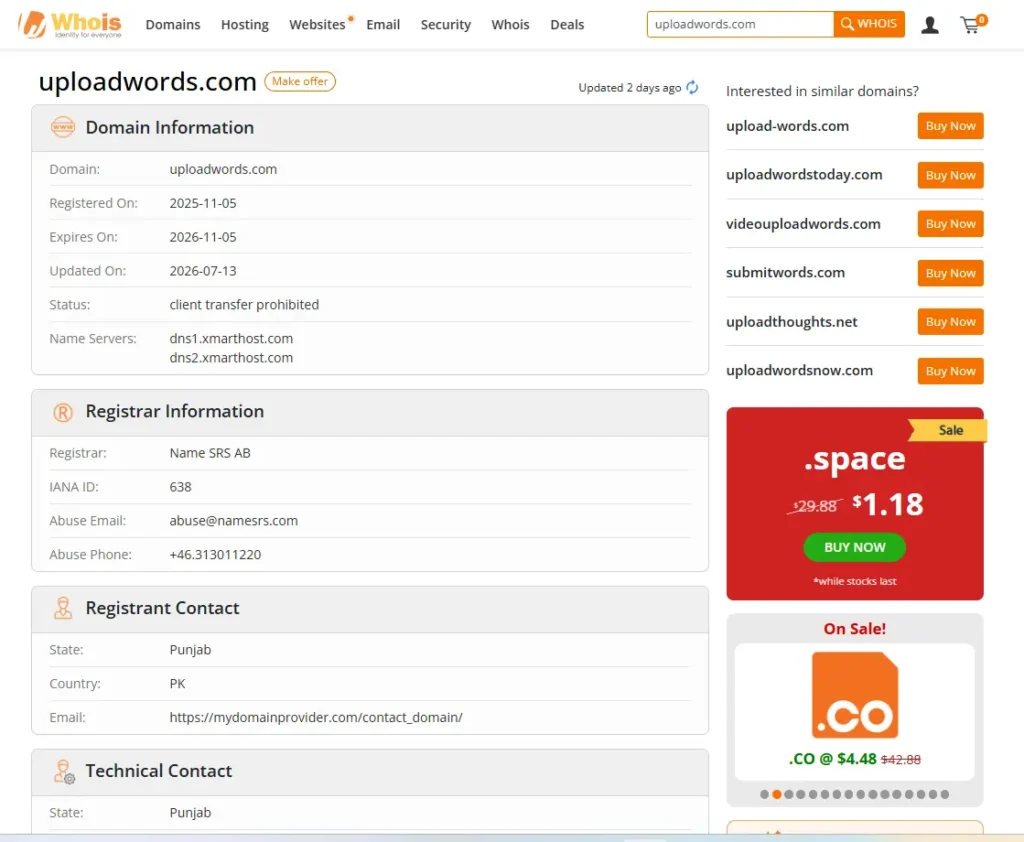Image resolution: width=1024 pixels, height=842 pixels.
Task: Open the shopping cart icon
Action: click(x=973, y=24)
